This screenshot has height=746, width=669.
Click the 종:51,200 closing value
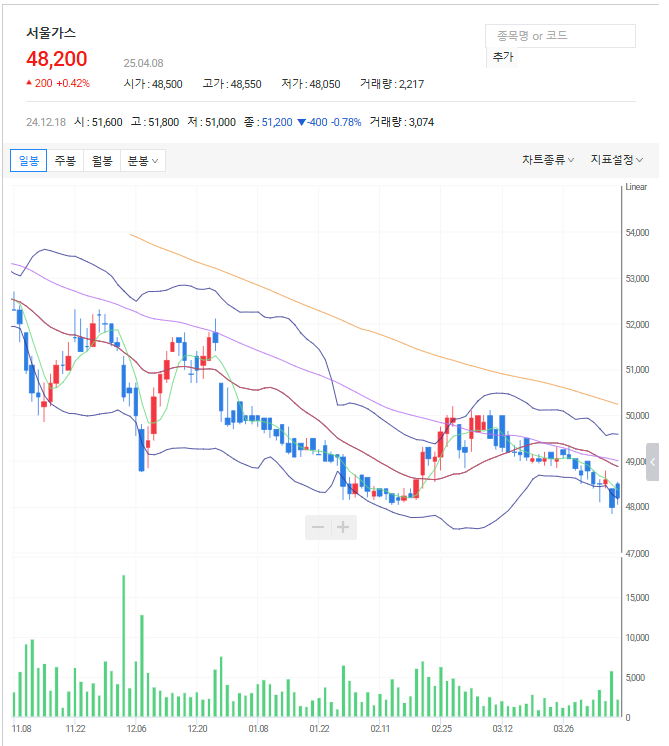(268, 122)
